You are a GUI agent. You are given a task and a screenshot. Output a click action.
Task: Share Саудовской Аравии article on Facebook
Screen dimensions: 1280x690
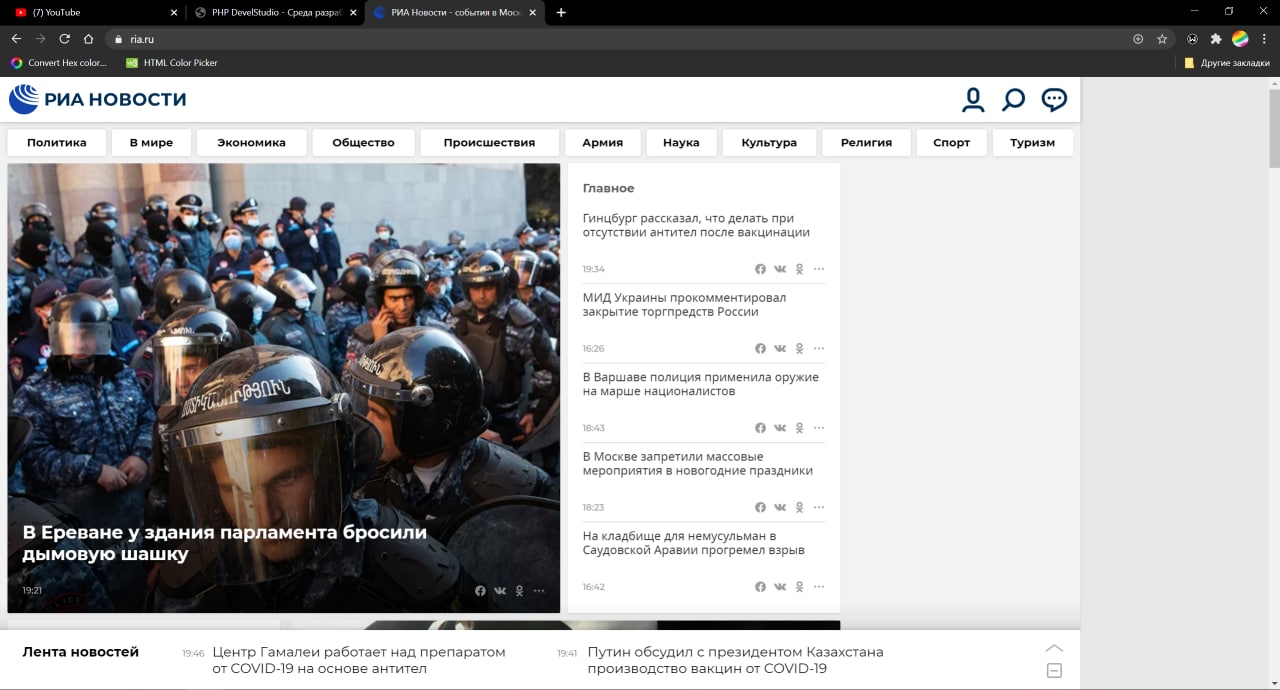tap(761, 587)
